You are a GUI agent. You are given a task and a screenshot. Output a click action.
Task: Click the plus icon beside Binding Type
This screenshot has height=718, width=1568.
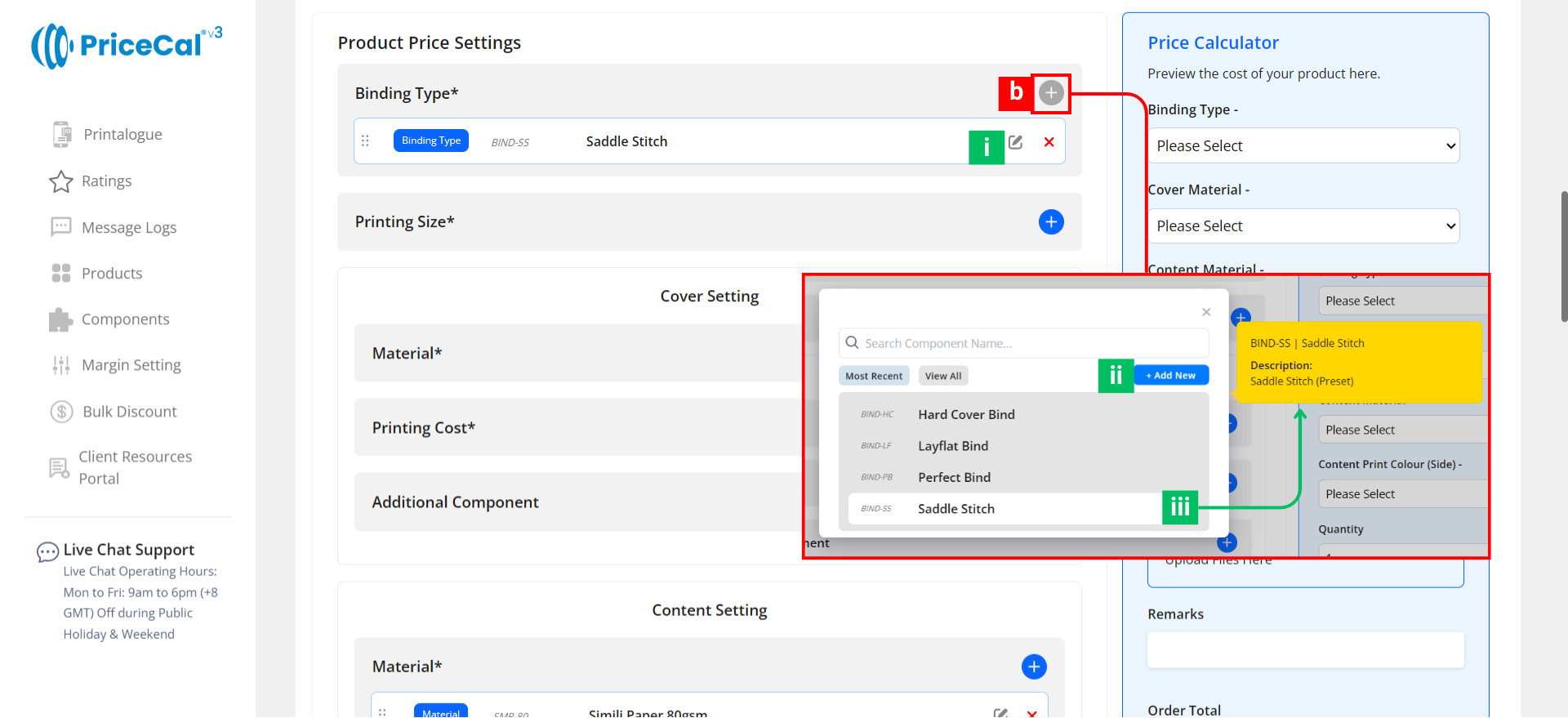1051,93
